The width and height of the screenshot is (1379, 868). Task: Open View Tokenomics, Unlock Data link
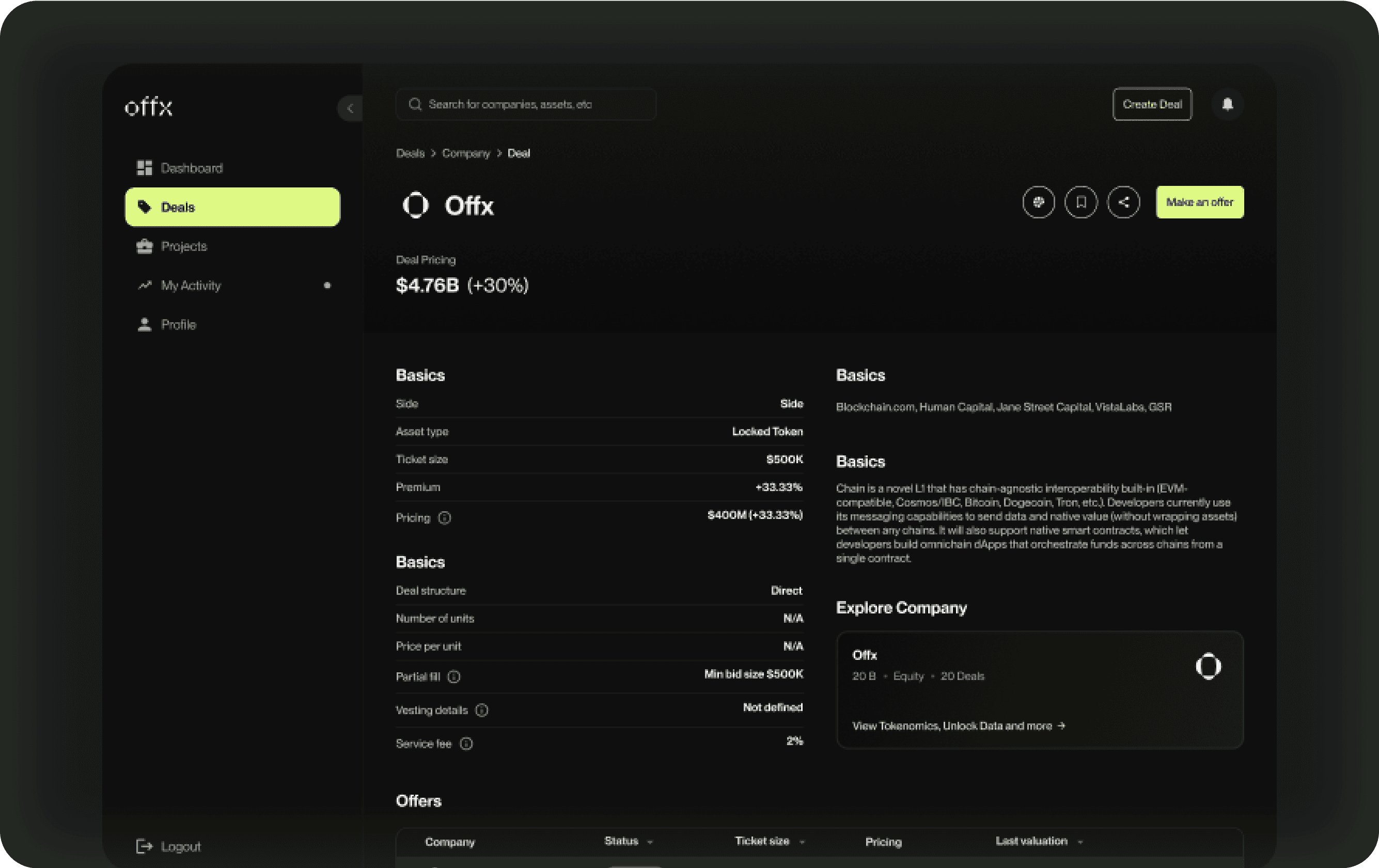point(958,726)
